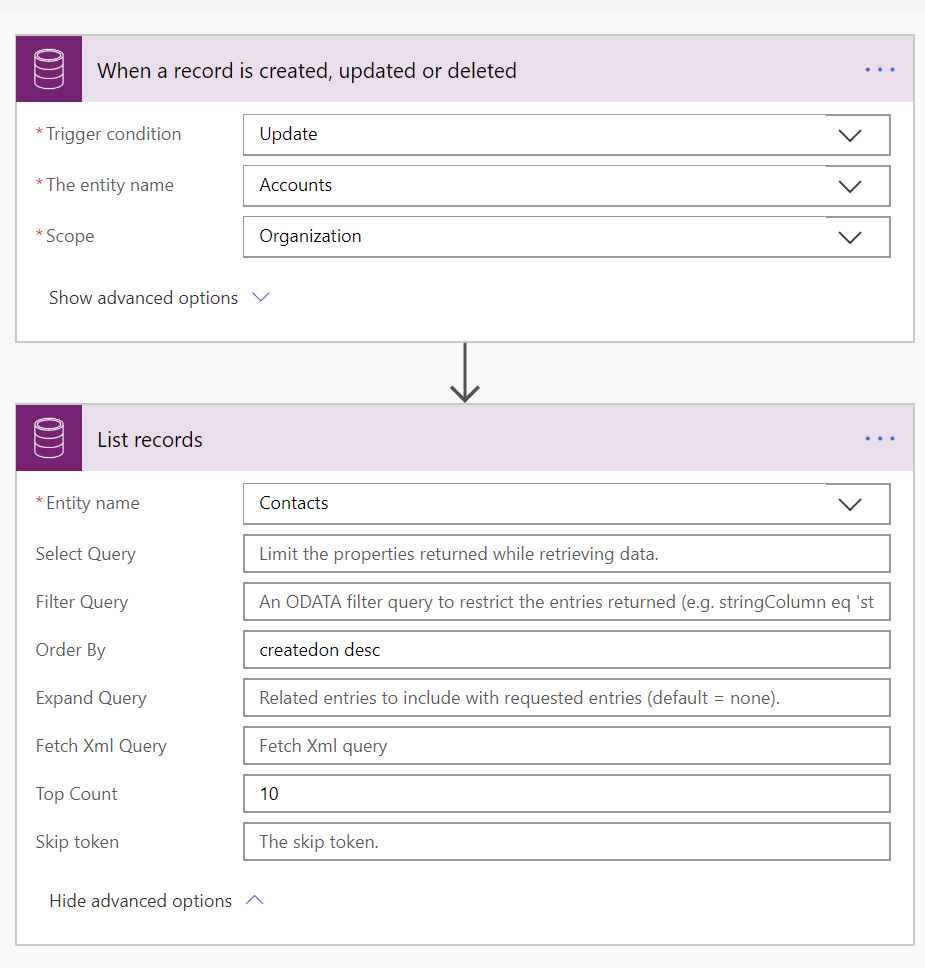Click the database icon on List records card
The image size is (925, 968).
pyautogui.click(x=49, y=438)
